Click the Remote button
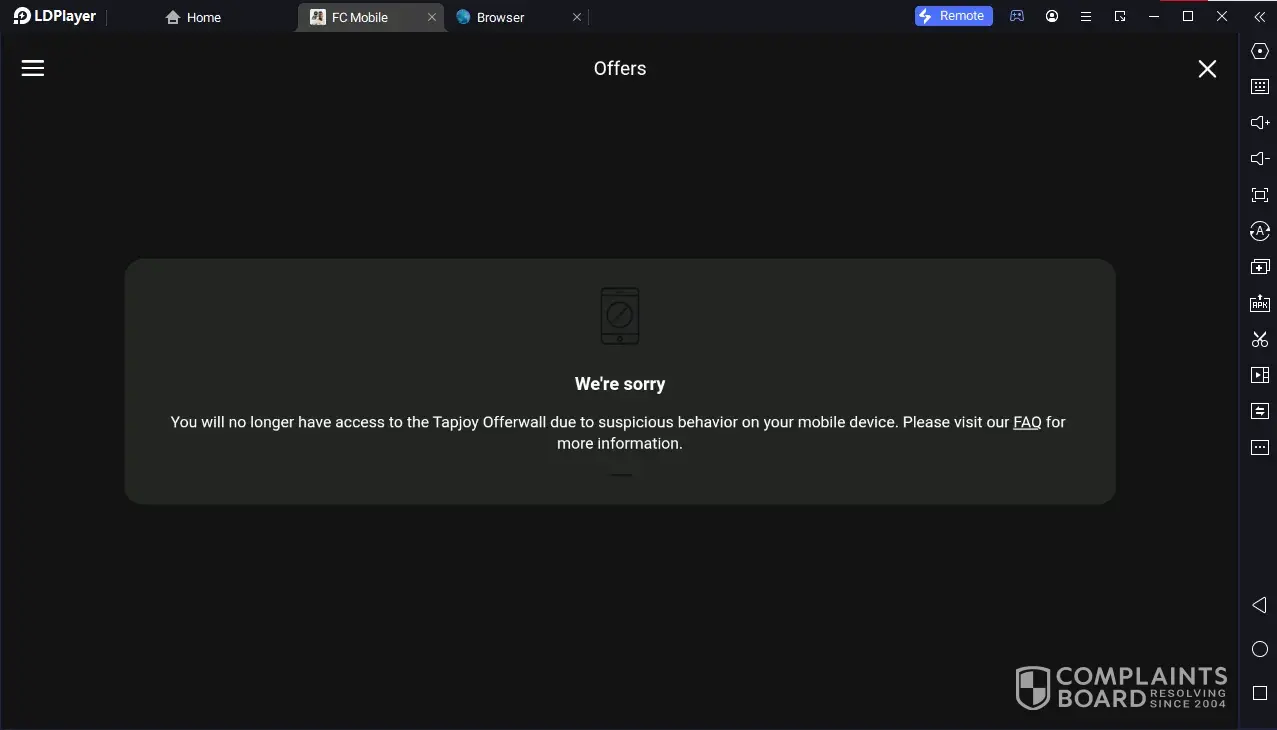This screenshot has width=1277, height=730. click(953, 16)
